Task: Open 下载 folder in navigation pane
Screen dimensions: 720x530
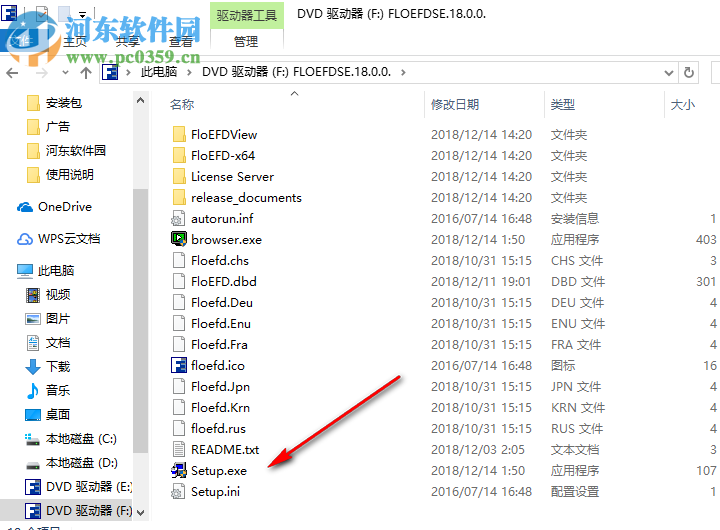Action: point(58,366)
